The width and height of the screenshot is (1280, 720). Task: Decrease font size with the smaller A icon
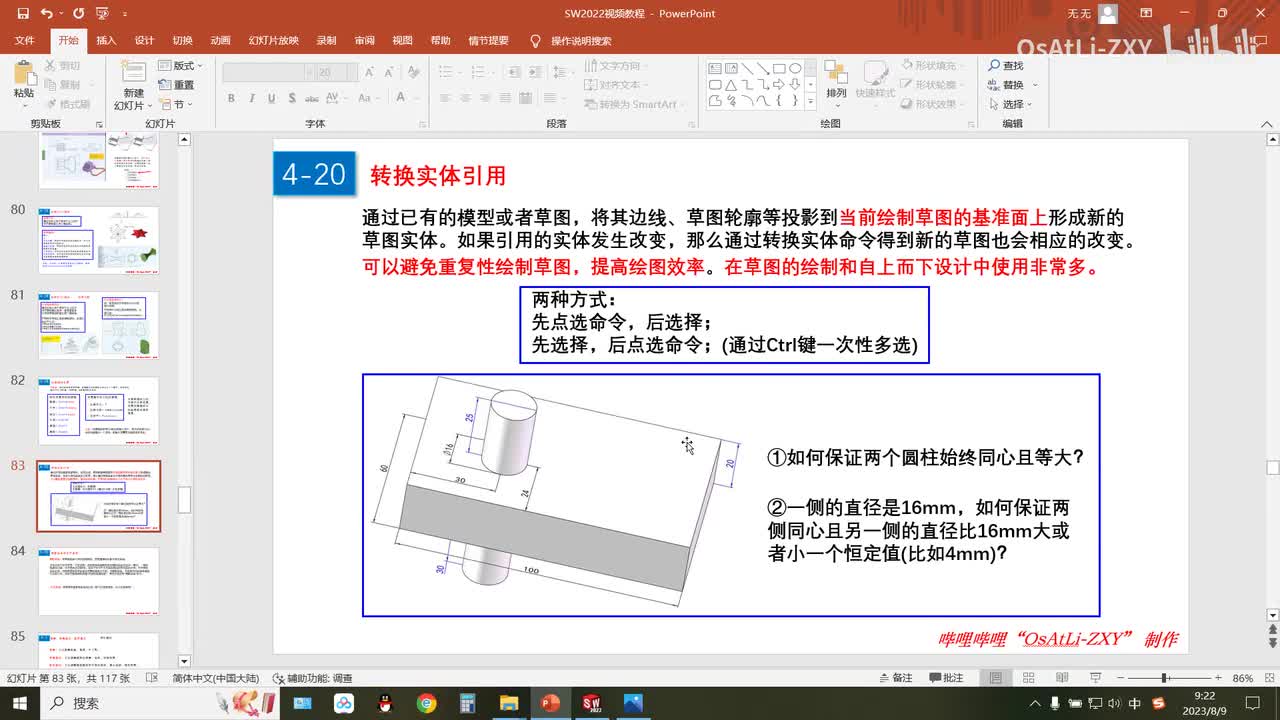387,73
